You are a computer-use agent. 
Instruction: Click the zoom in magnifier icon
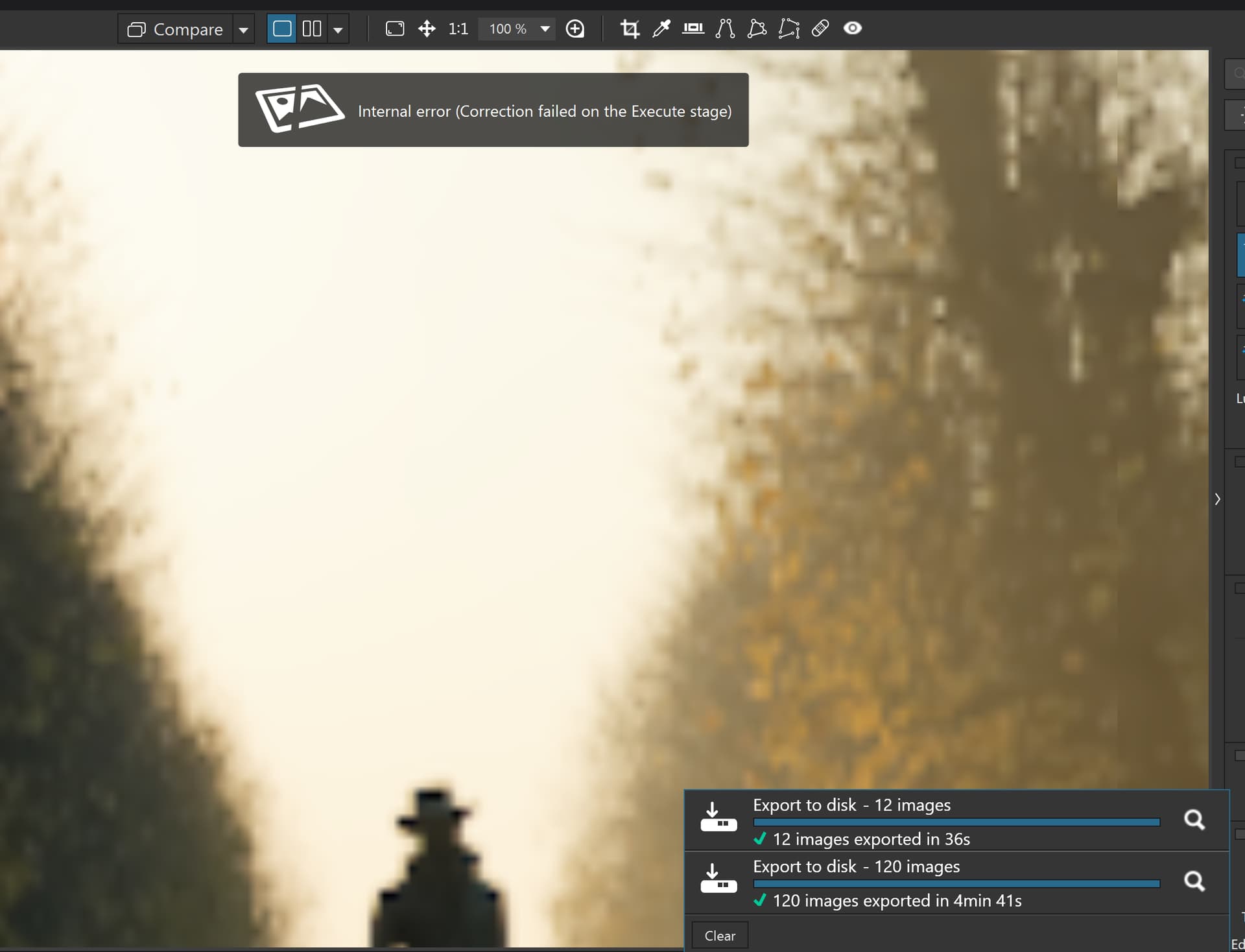575,29
